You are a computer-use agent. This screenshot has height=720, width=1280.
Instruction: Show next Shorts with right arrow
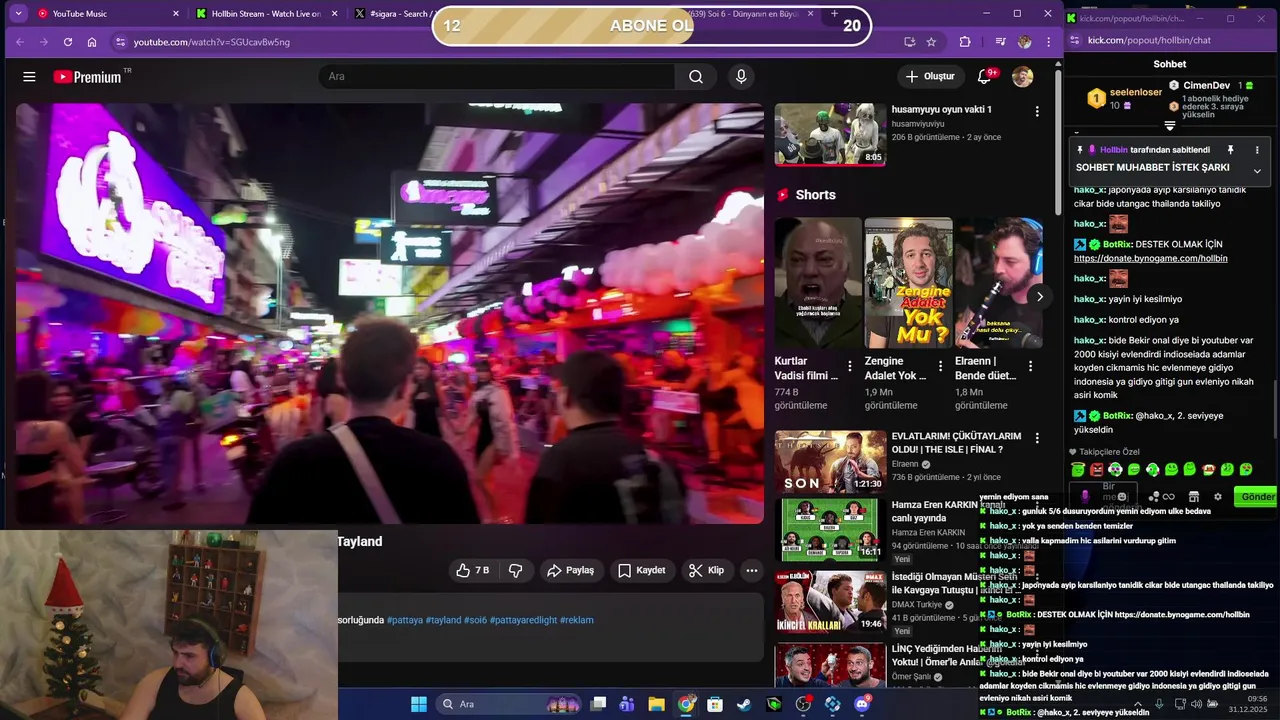(1040, 297)
